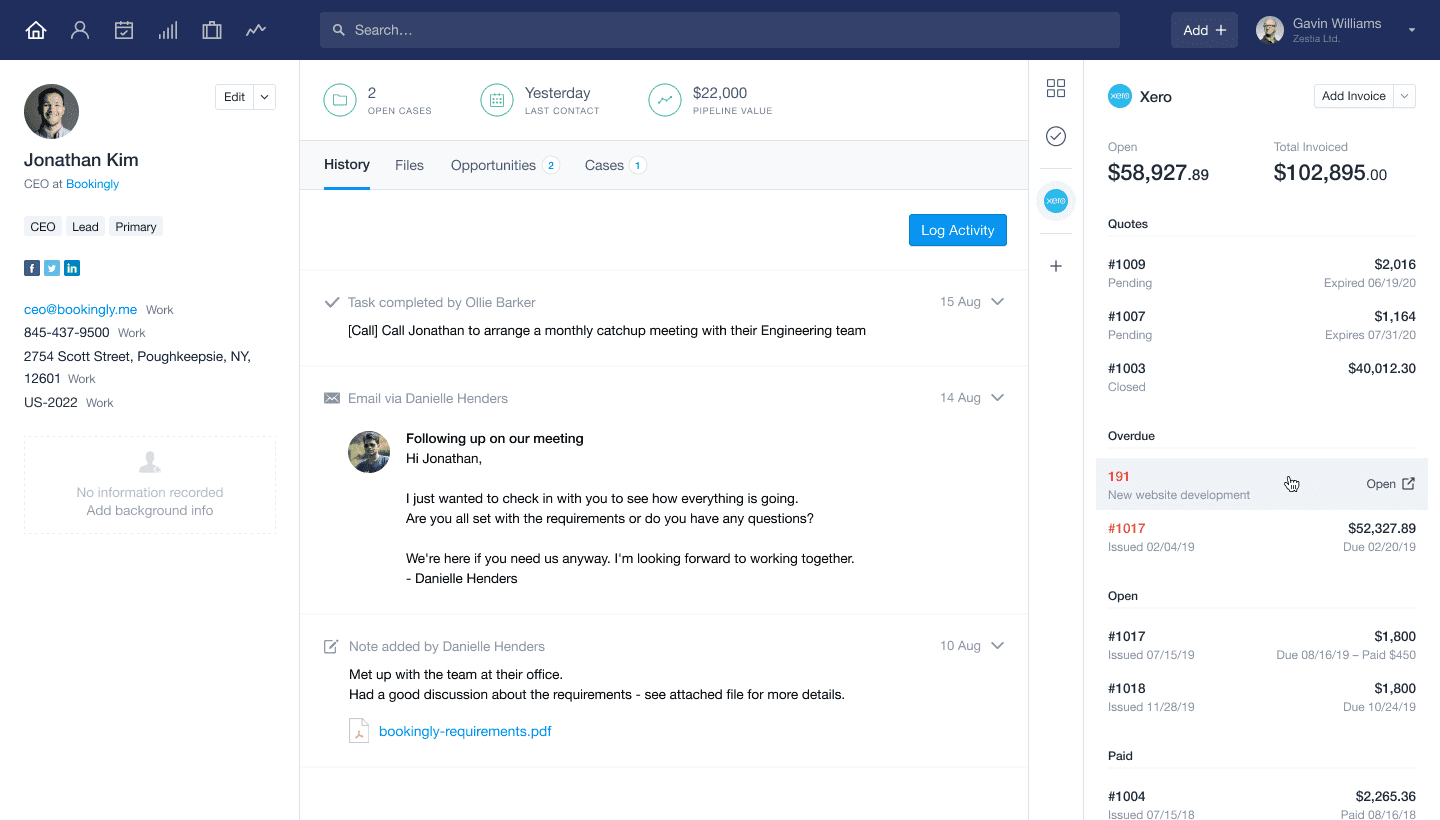Open the Home dashboard icon

click(35, 30)
